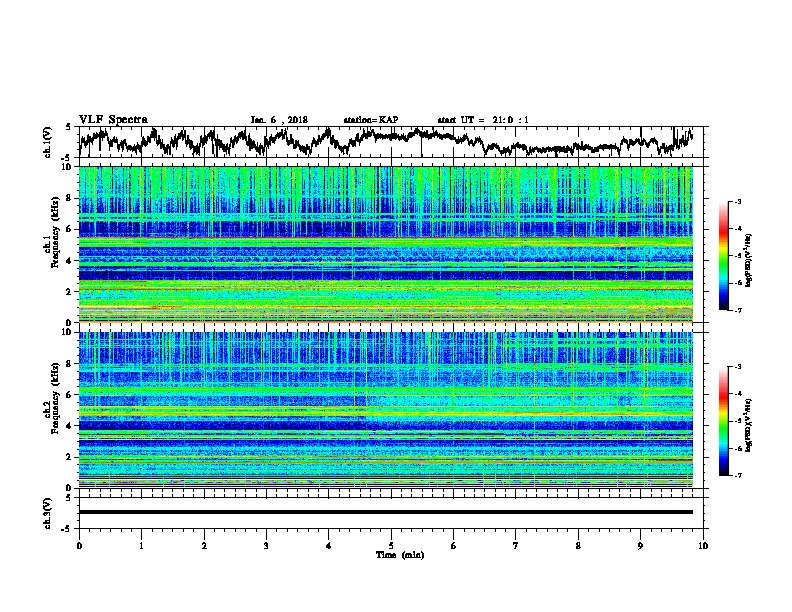792x612 pixels.
Task: Click the "6" tick on ch.1 frequency axis
Action: 70,229
